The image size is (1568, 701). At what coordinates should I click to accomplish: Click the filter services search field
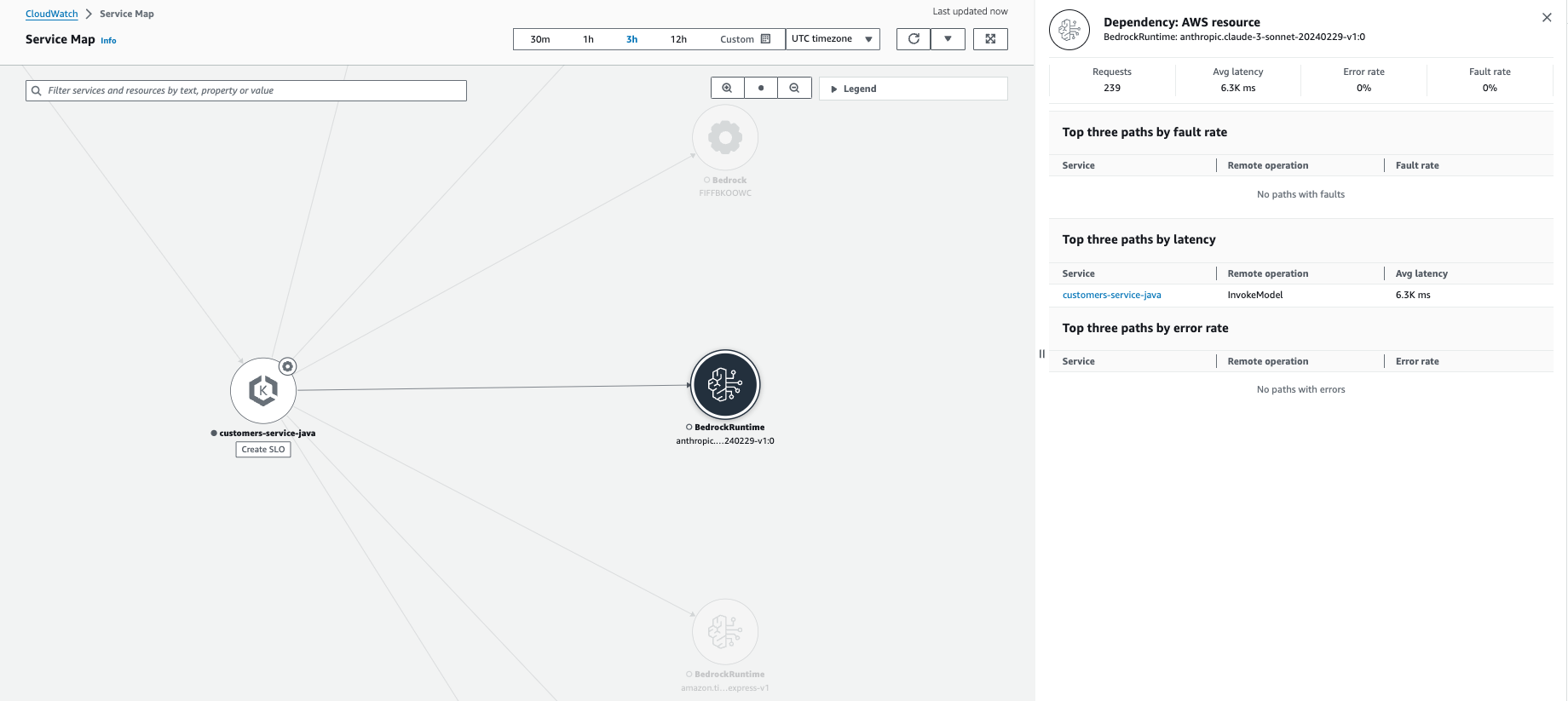[246, 90]
